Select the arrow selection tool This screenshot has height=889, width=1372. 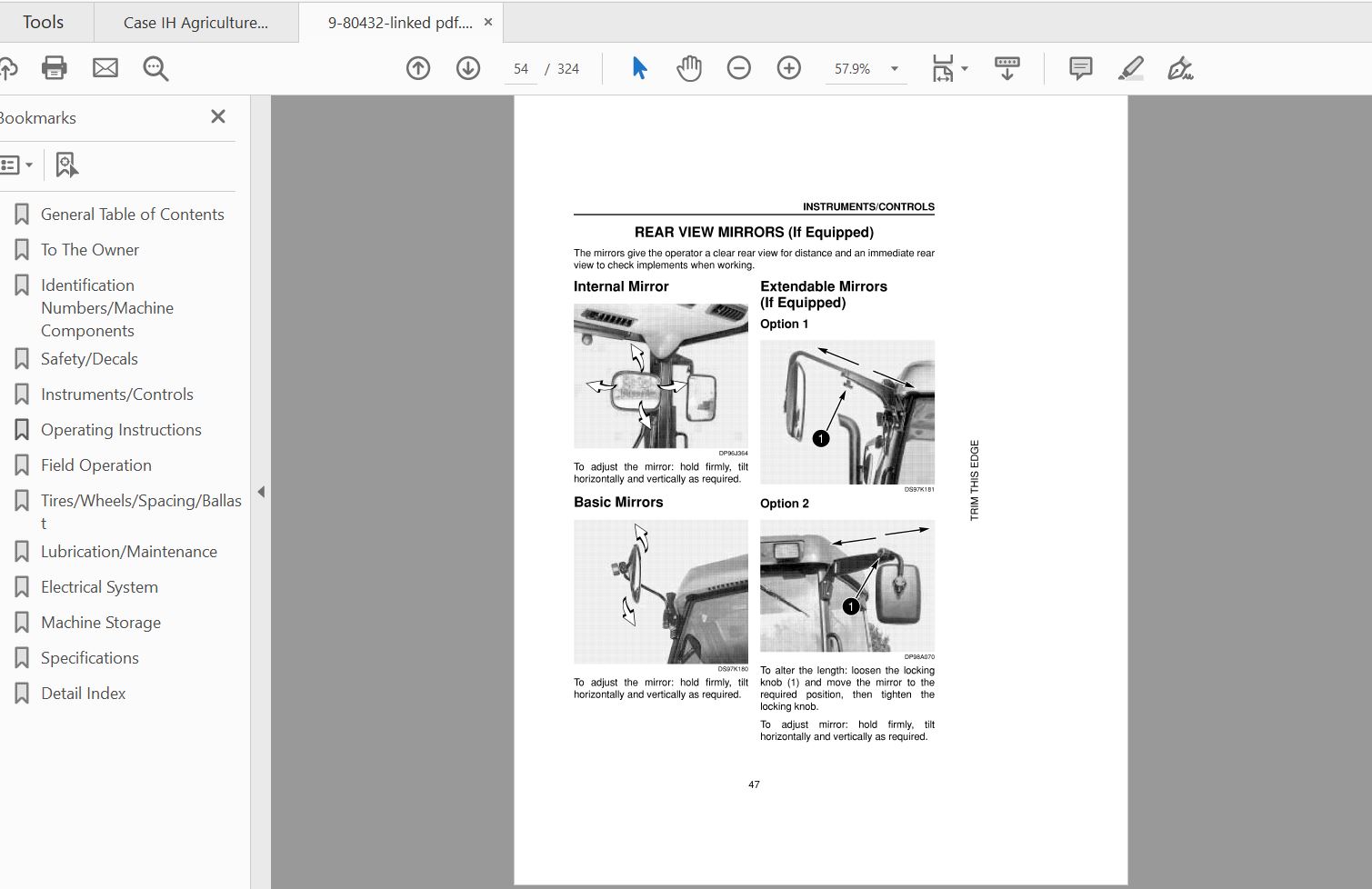pos(639,68)
